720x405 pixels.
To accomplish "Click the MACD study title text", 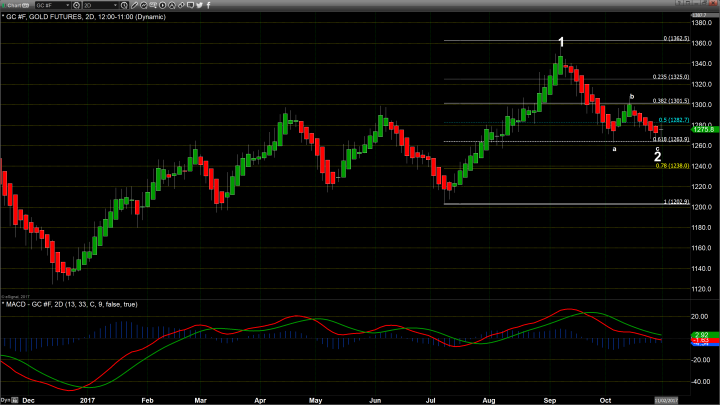I will click(x=70, y=304).
